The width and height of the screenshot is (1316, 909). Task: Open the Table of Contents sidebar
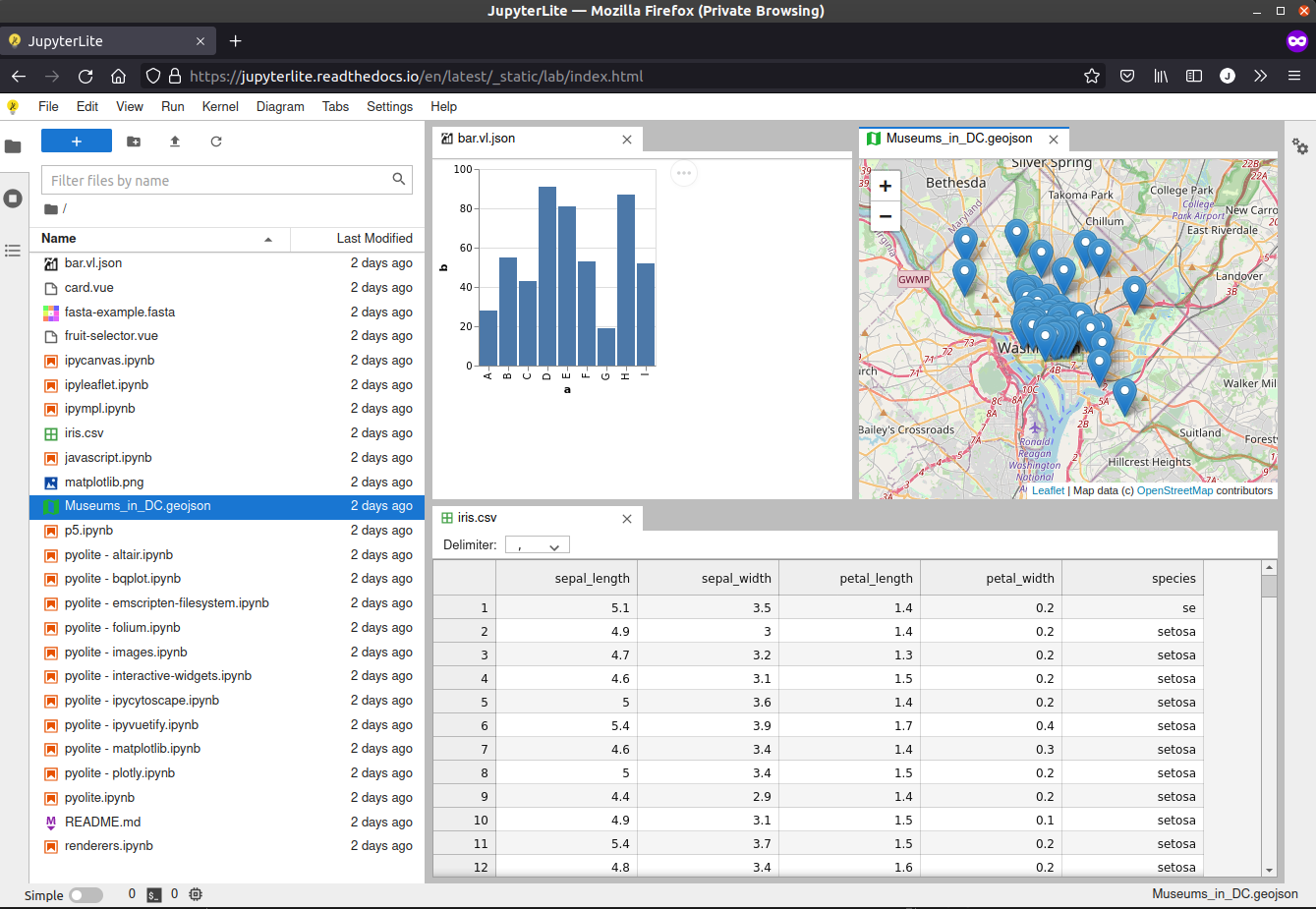[13, 251]
